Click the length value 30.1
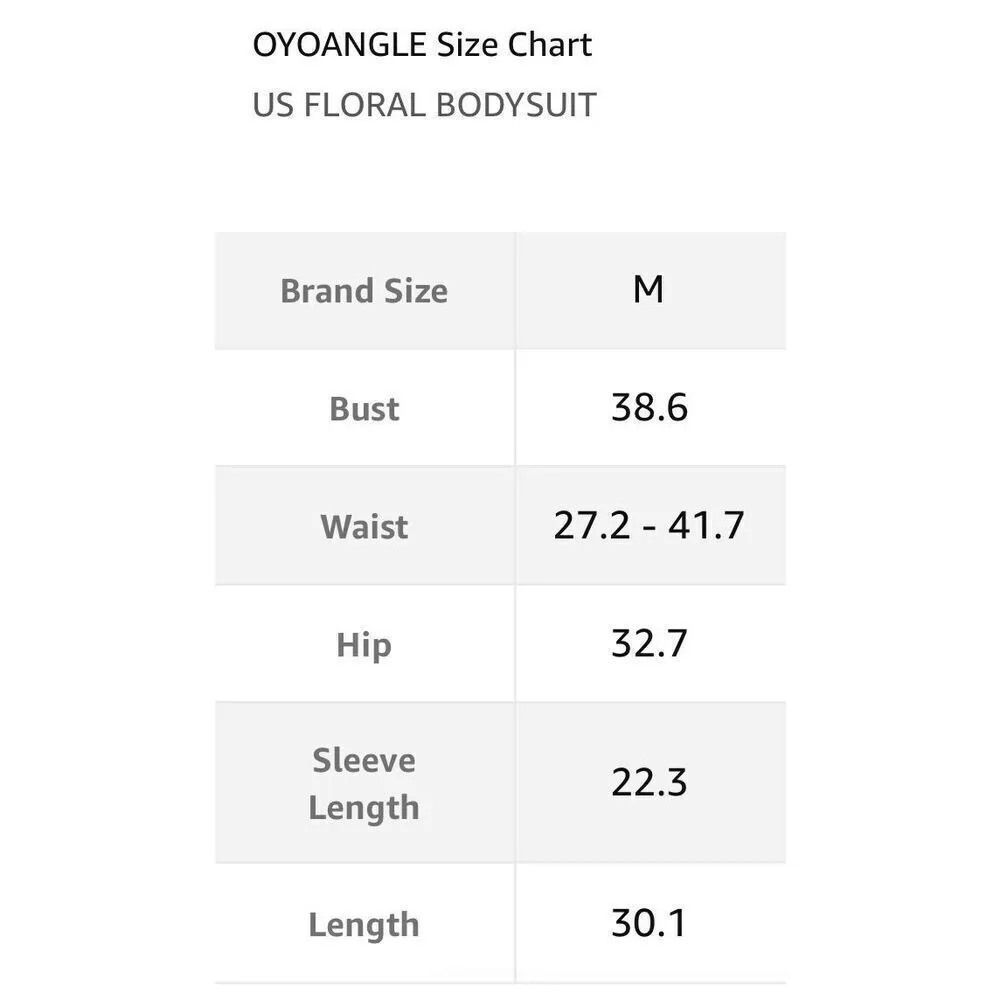This screenshot has width=1000, height=1000. pyautogui.click(x=649, y=923)
